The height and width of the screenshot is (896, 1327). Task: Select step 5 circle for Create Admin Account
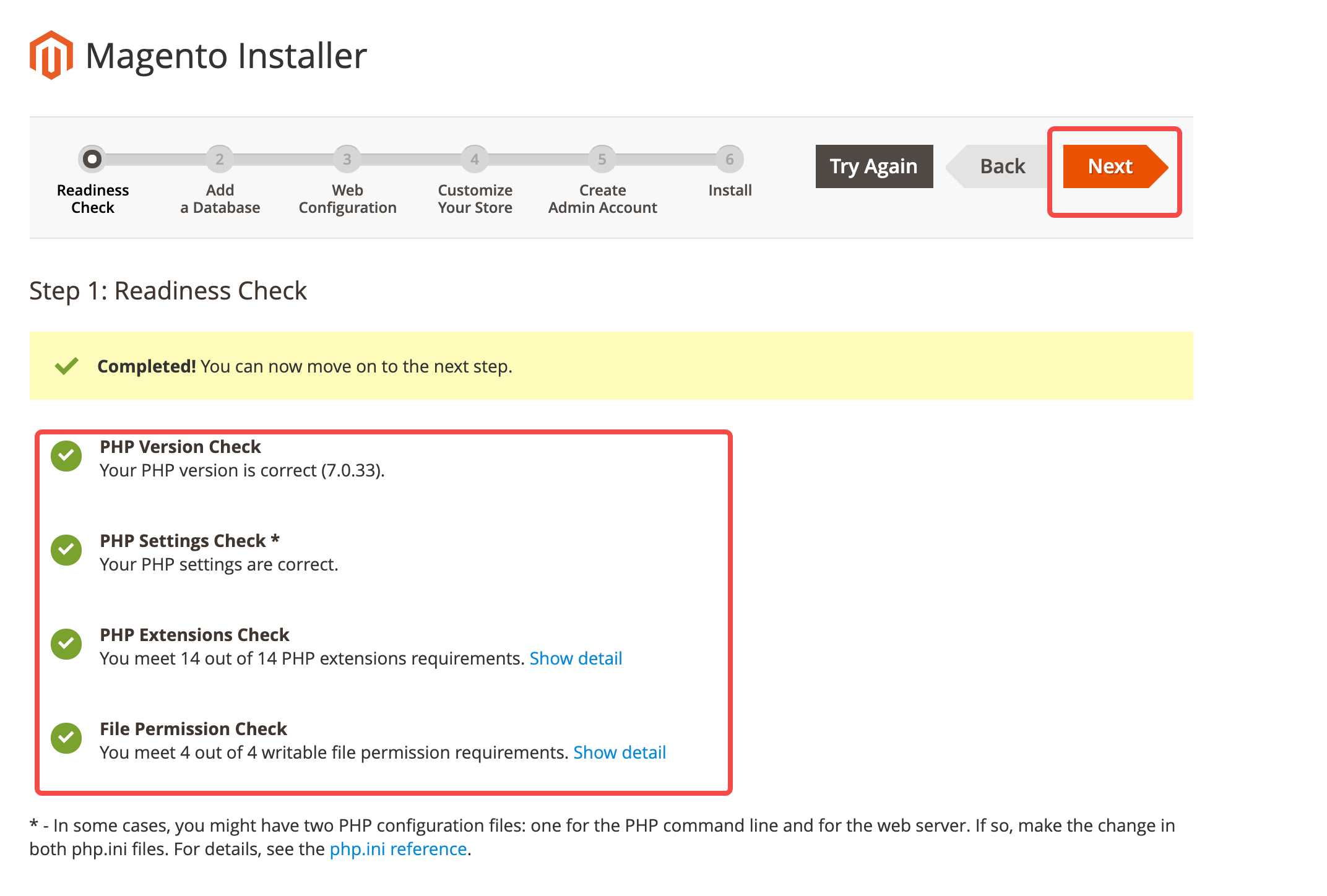pyautogui.click(x=602, y=159)
